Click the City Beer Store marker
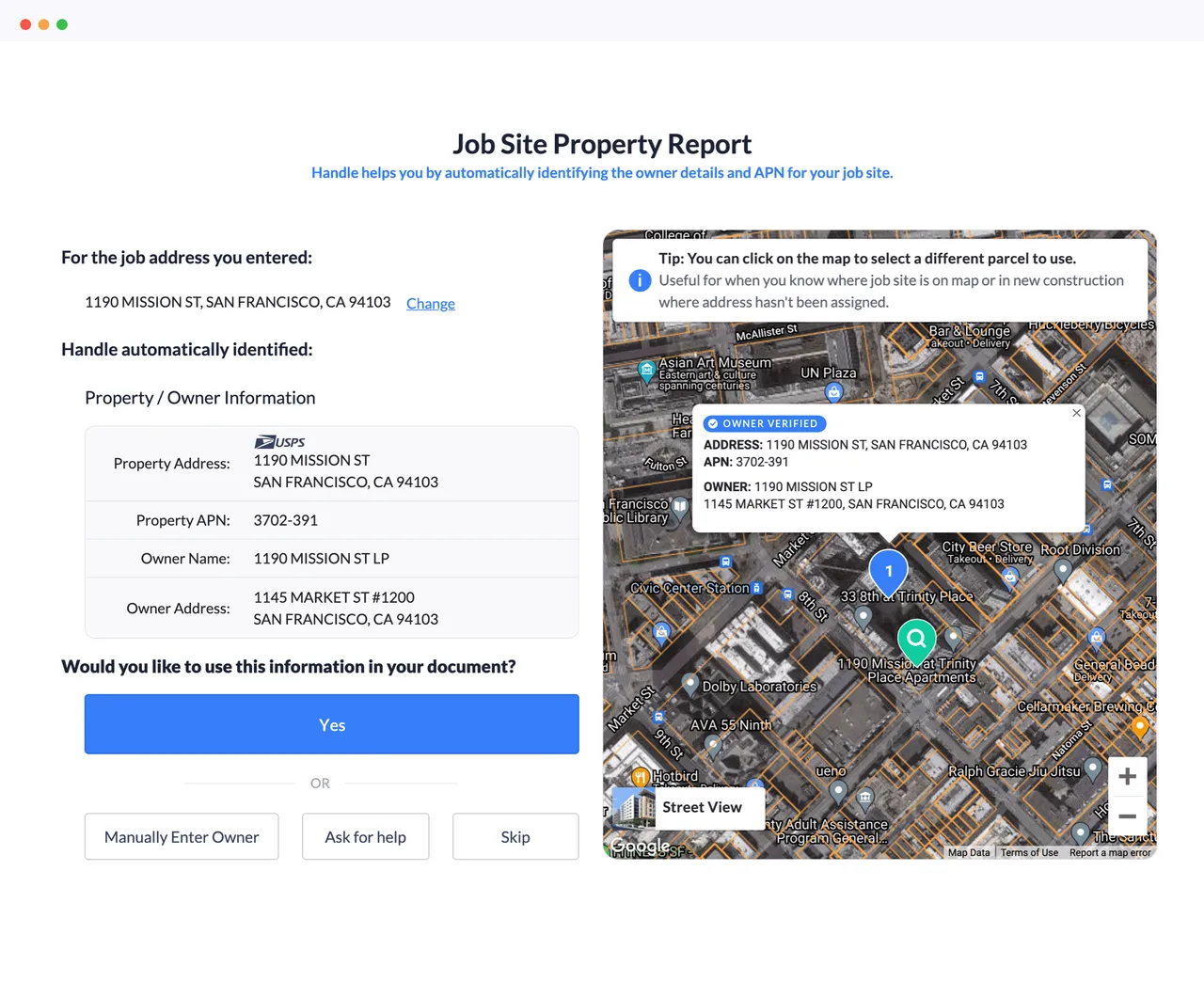1204x982 pixels. (x=1010, y=578)
